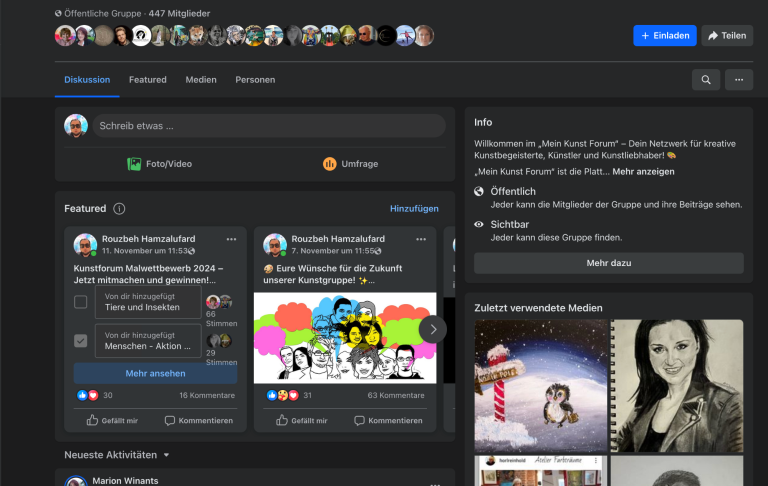This screenshot has height=486, width=768.
Task: Uncheck the Menschen - Aktion option
Action: [81, 340]
